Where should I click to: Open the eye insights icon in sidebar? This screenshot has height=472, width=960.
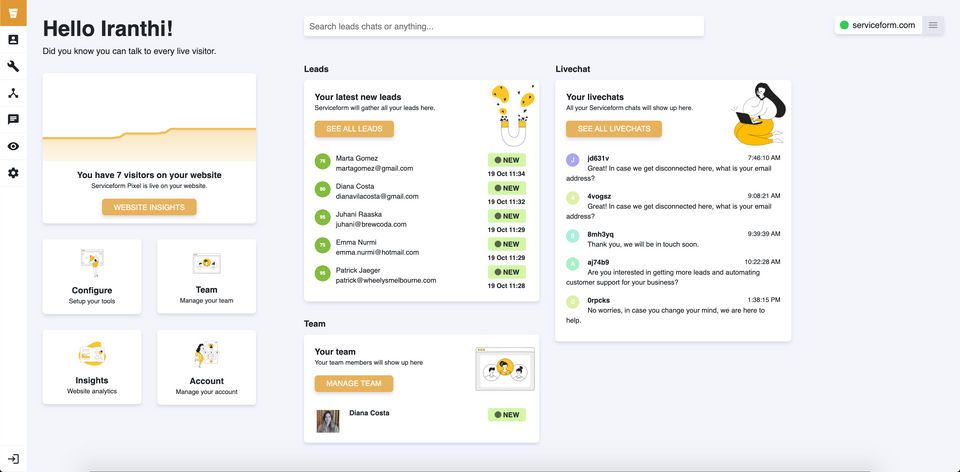click(13, 146)
